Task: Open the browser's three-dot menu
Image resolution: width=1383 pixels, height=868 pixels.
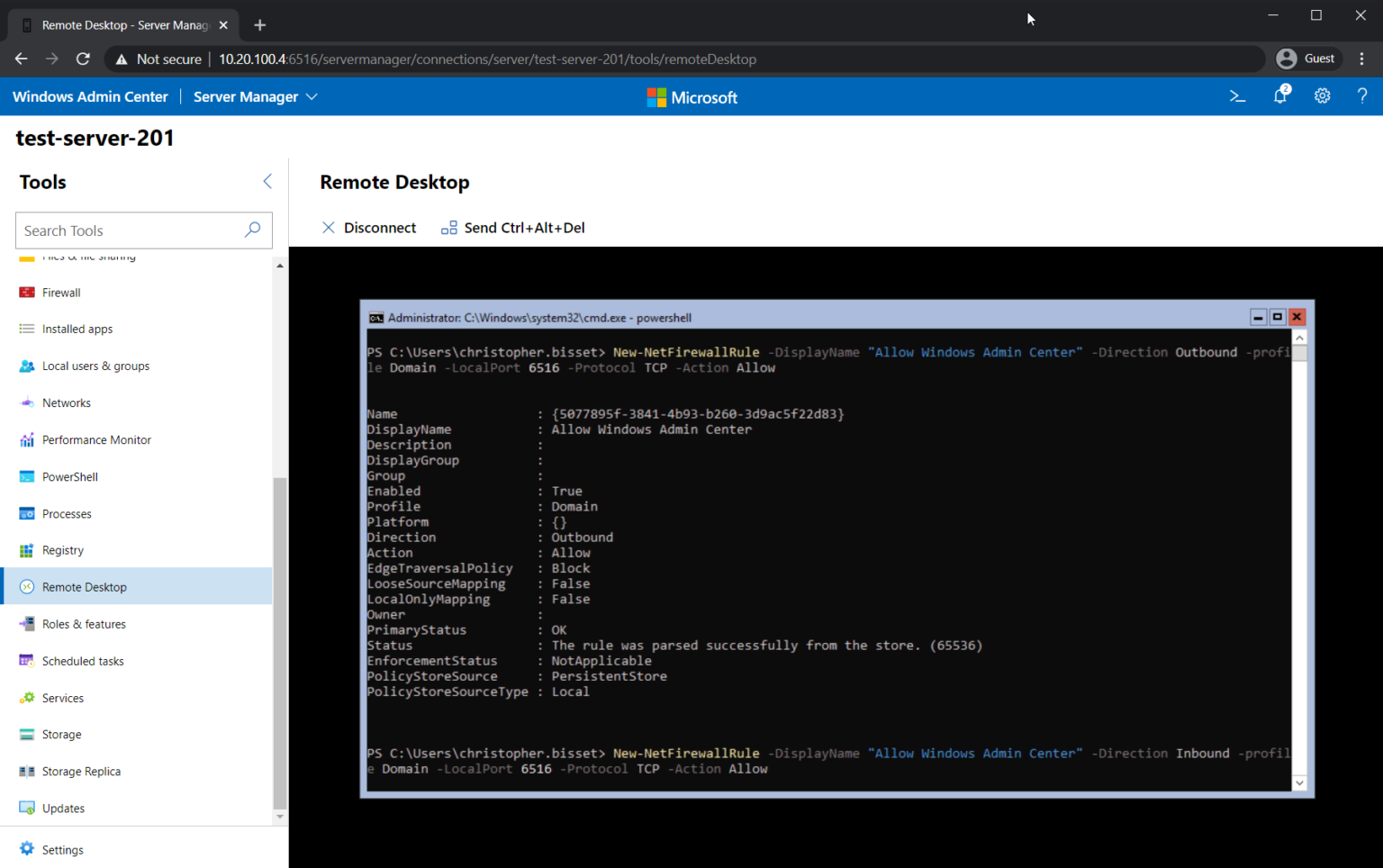Action: (x=1362, y=59)
